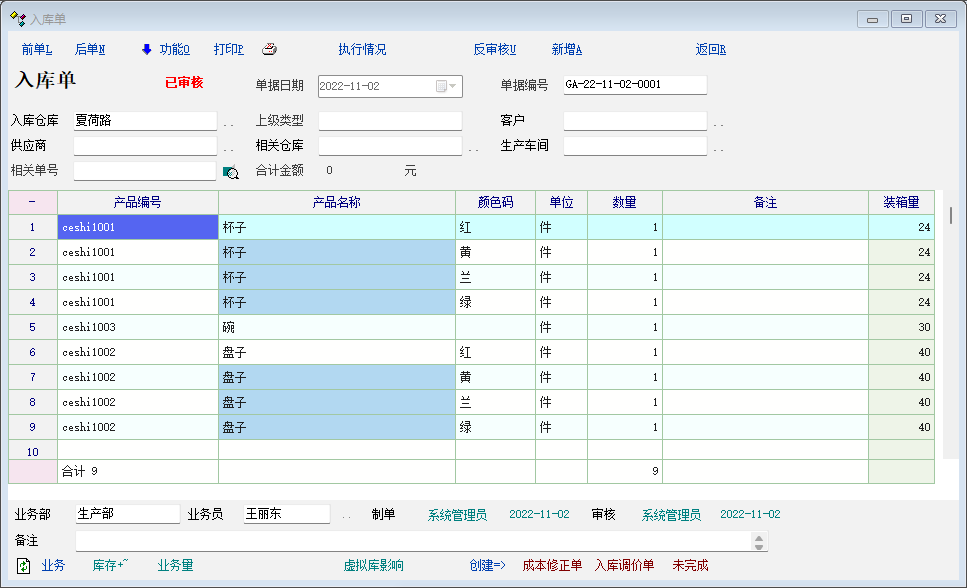
Task: Click the table's vertical scrollbar
Action: (950, 215)
